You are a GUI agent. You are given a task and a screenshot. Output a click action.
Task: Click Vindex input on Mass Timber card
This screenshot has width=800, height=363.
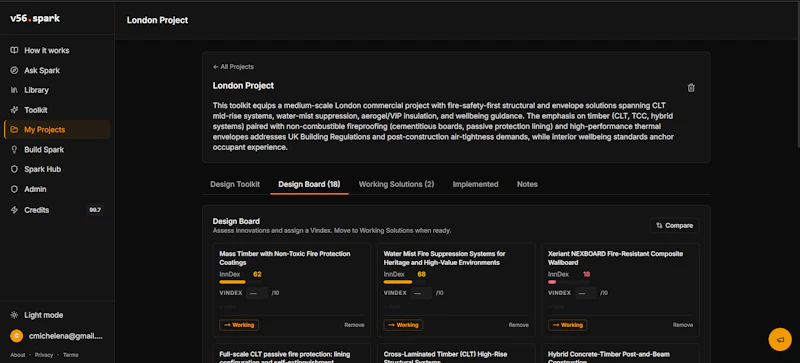[257, 293]
